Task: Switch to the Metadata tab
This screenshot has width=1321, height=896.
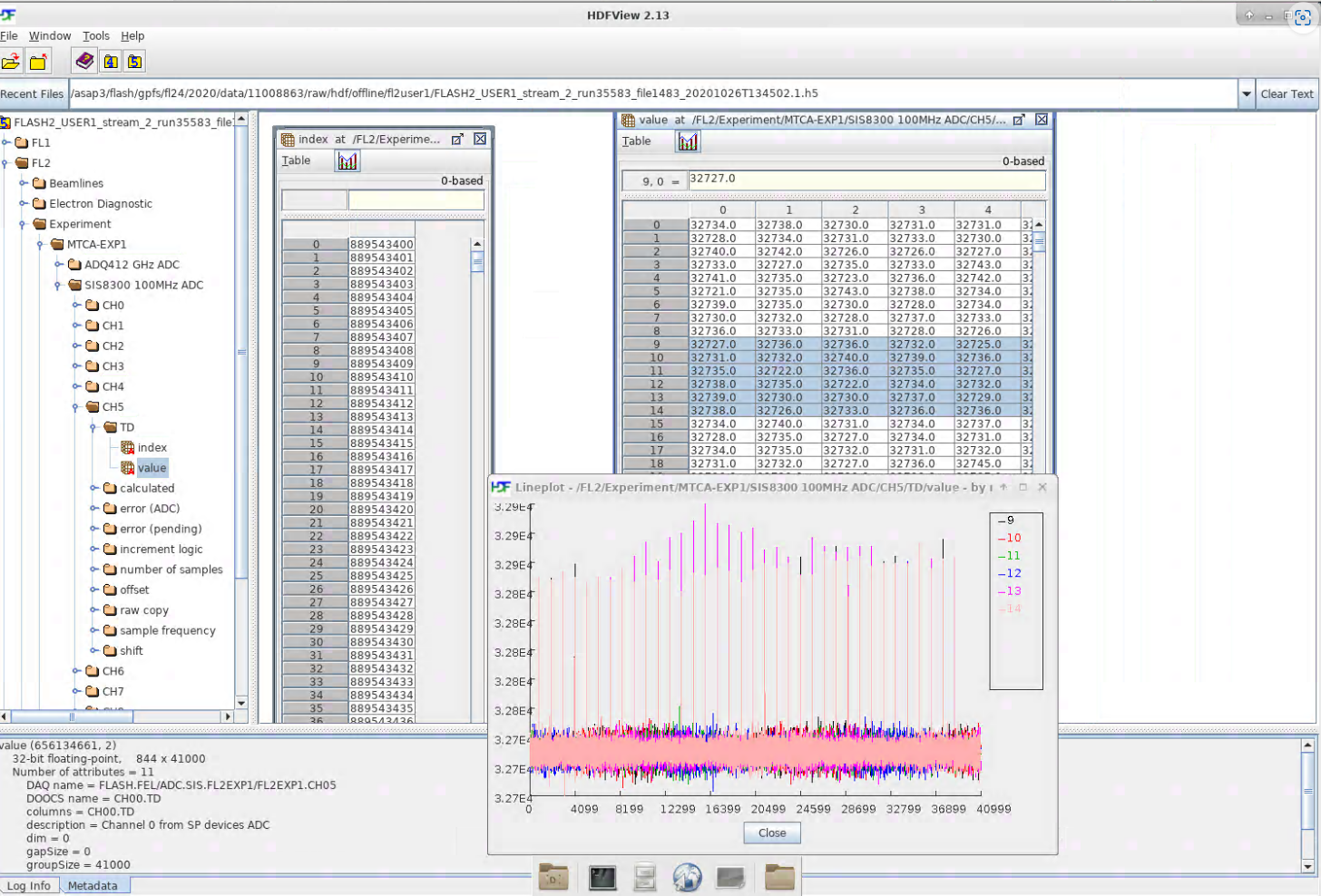Action: 93,886
